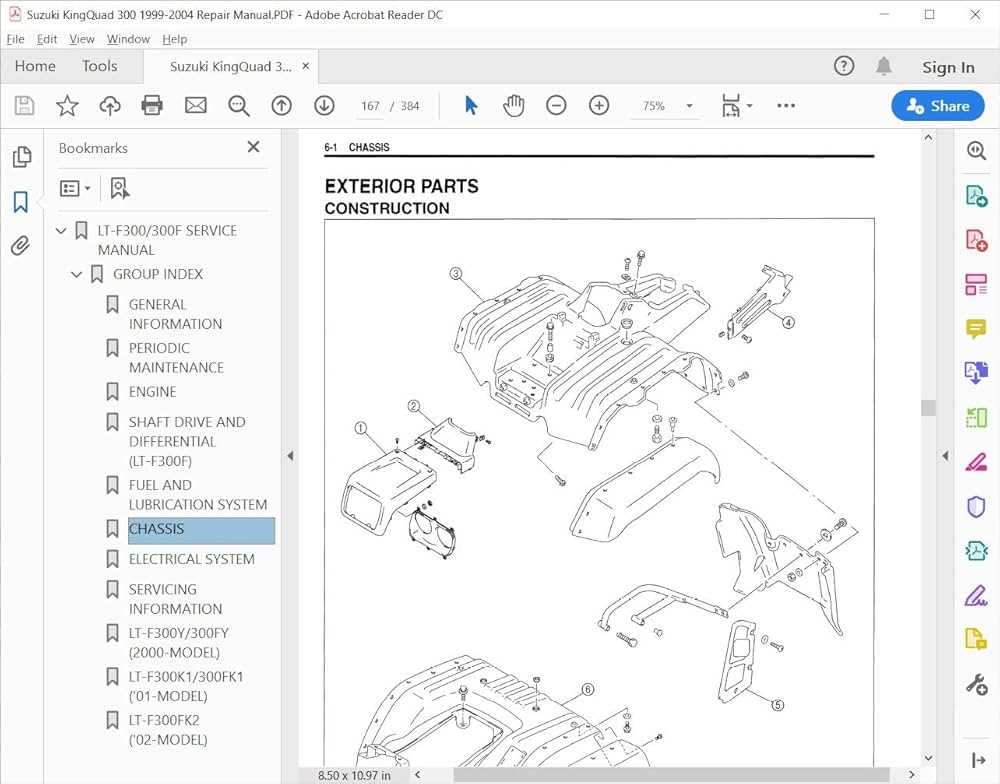Open Create PDF tool
This screenshot has width=1000, height=784.
click(976, 240)
